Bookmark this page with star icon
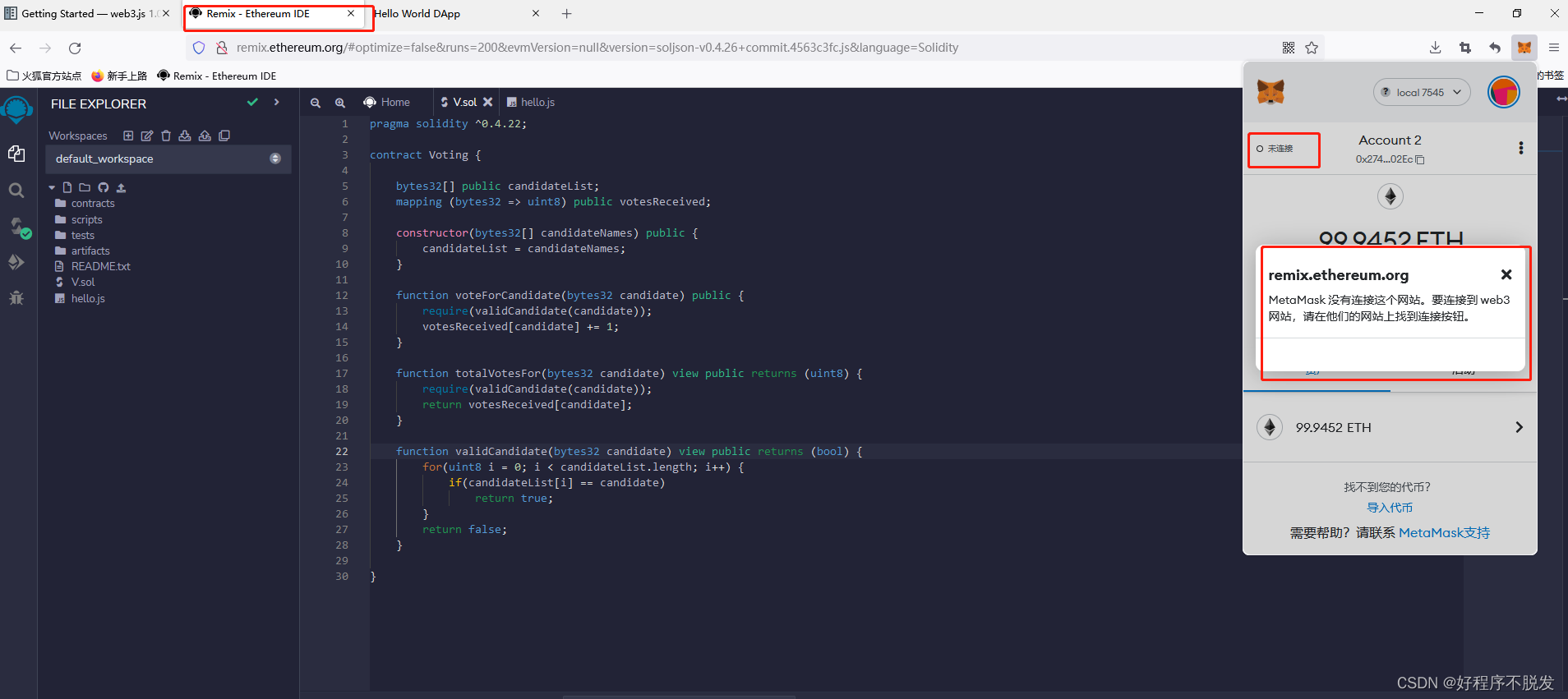The width and height of the screenshot is (1568, 699). pos(1312,48)
